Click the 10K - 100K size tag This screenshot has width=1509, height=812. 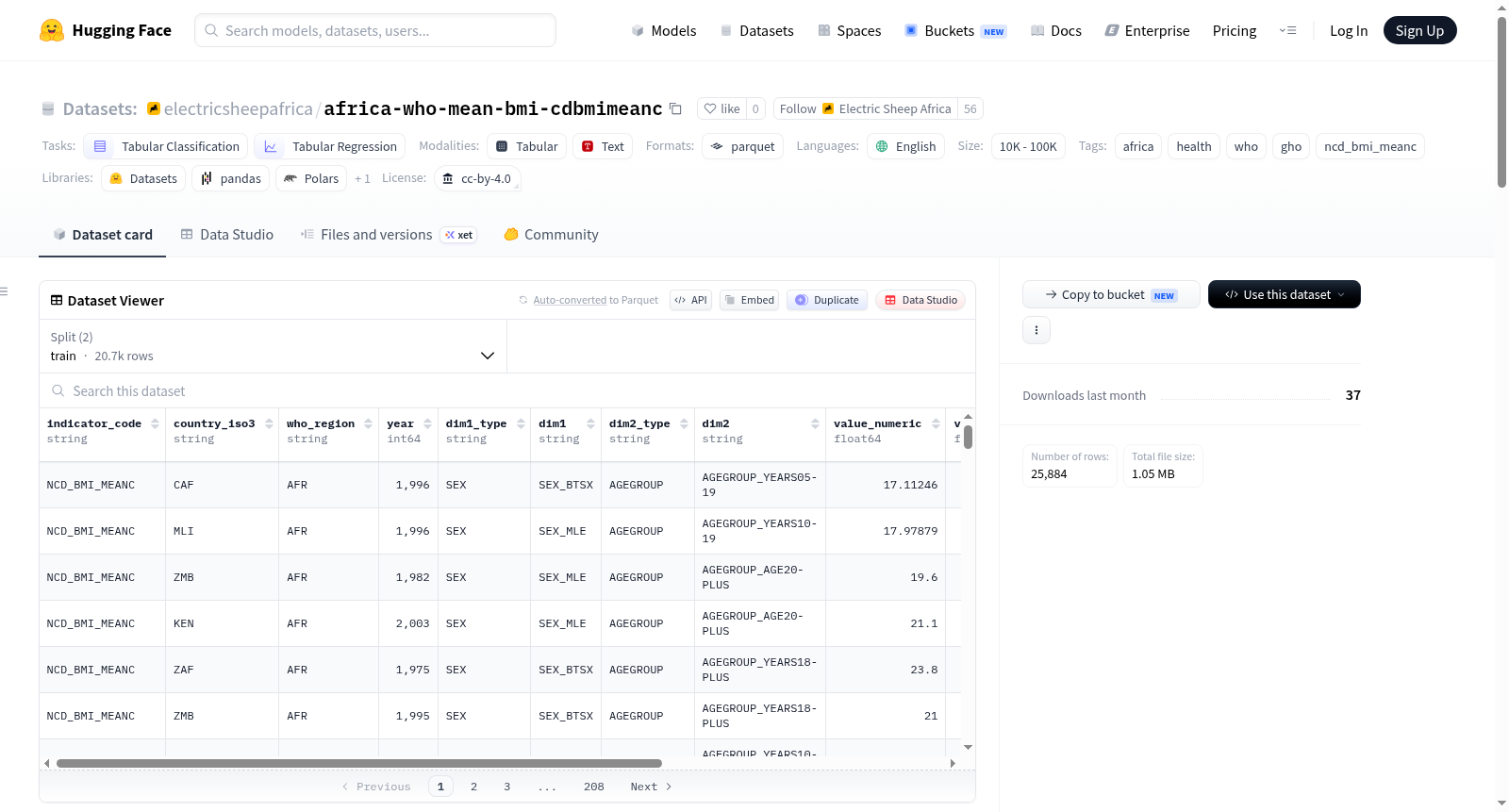1028,146
